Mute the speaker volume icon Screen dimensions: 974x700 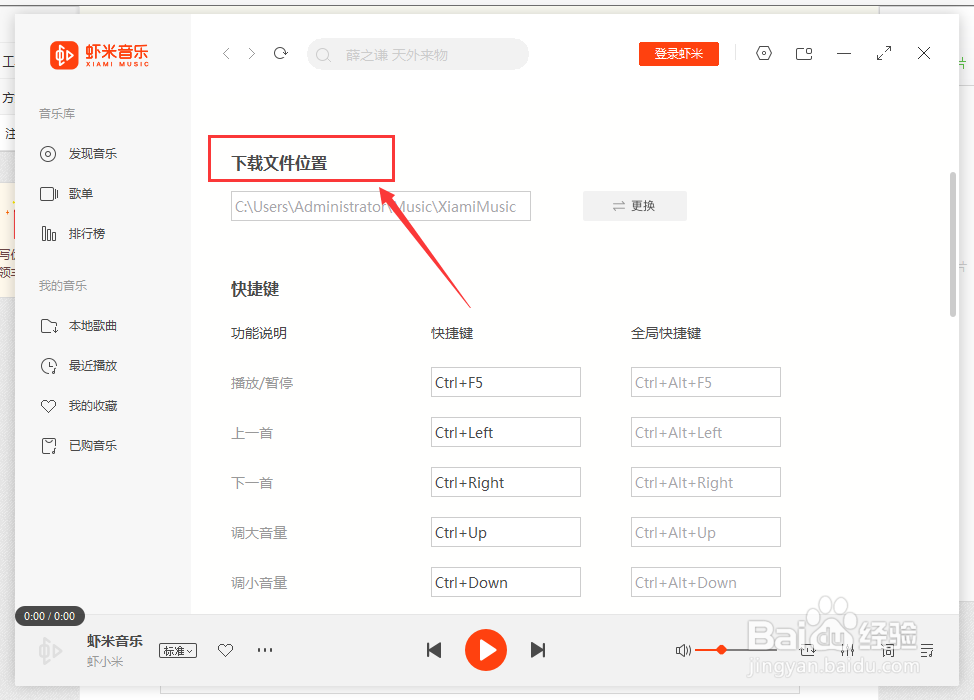point(684,650)
